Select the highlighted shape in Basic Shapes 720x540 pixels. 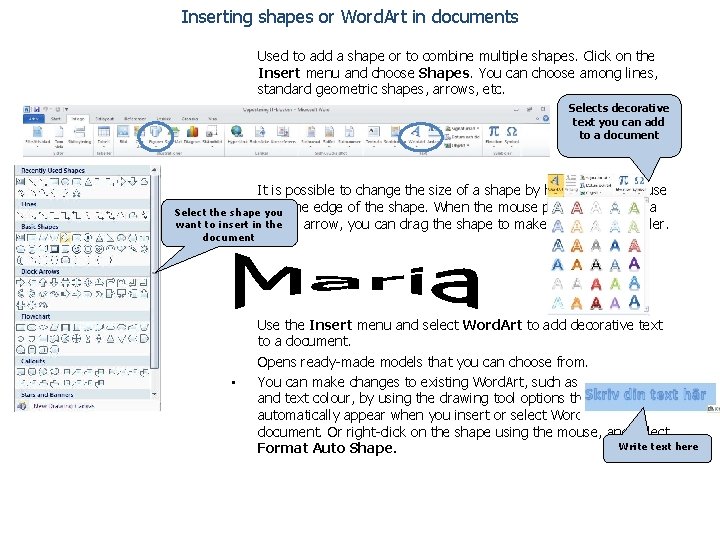(x=65, y=238)
